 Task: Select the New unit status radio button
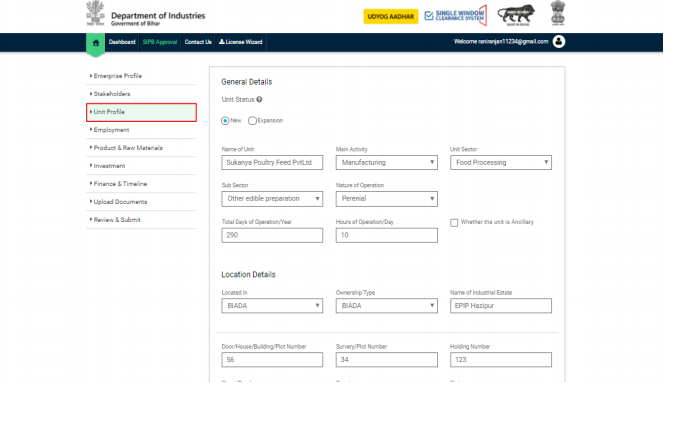tap(225, 120)
